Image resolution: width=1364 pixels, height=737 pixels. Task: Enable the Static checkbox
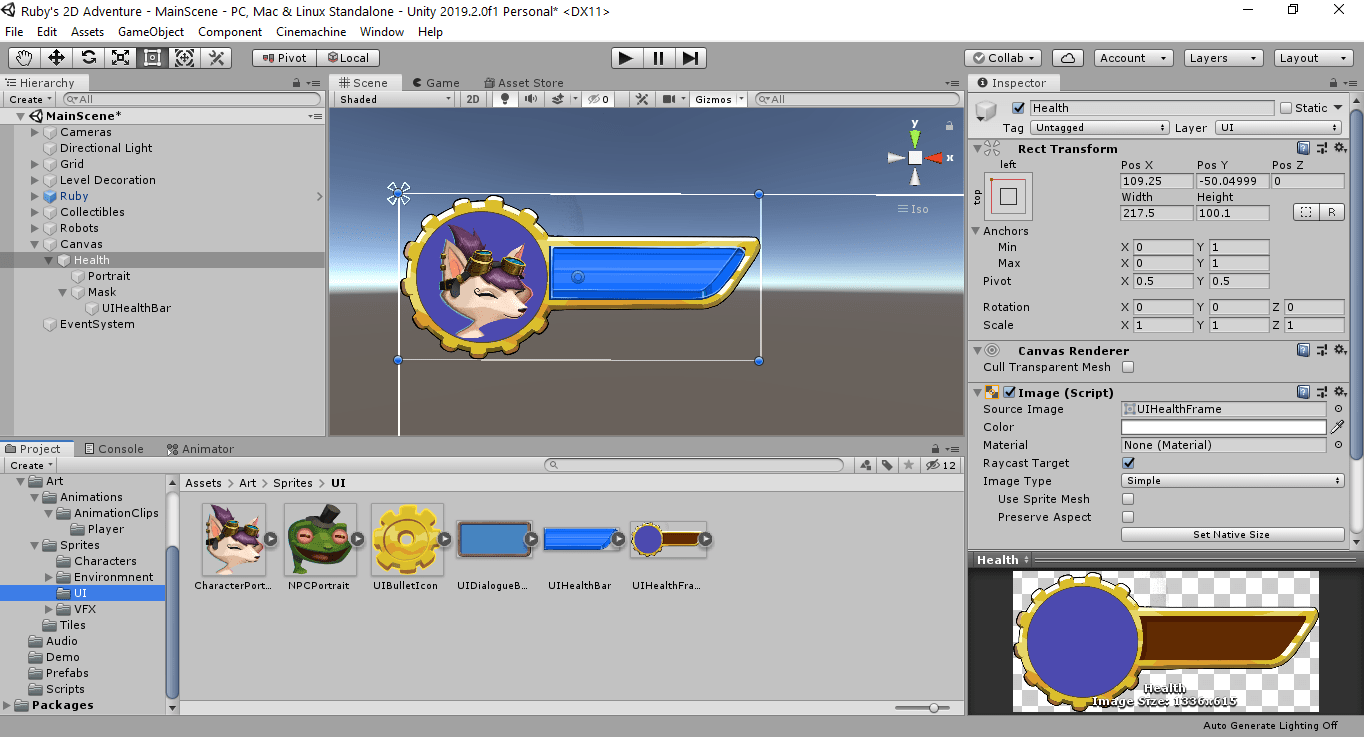click(1285, 108)
